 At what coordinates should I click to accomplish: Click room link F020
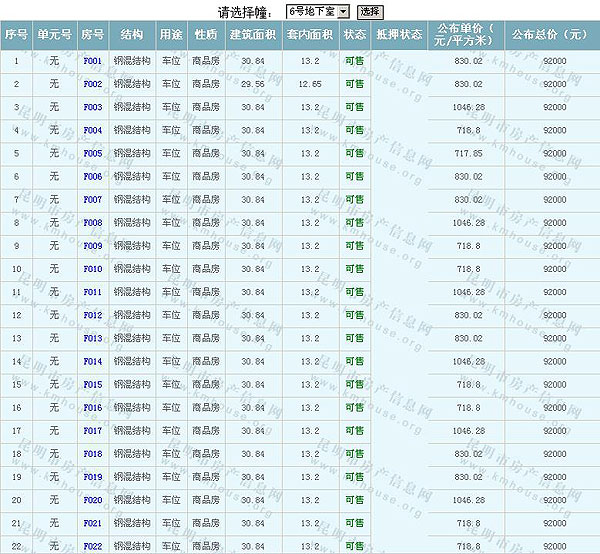tap(92, 500)
